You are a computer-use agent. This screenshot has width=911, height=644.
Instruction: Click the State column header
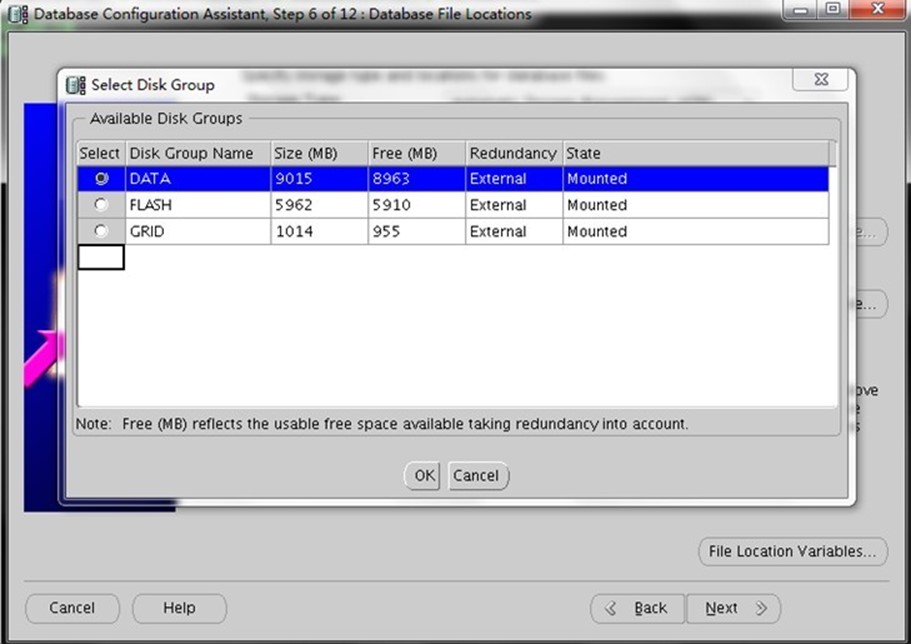point(696,153)
